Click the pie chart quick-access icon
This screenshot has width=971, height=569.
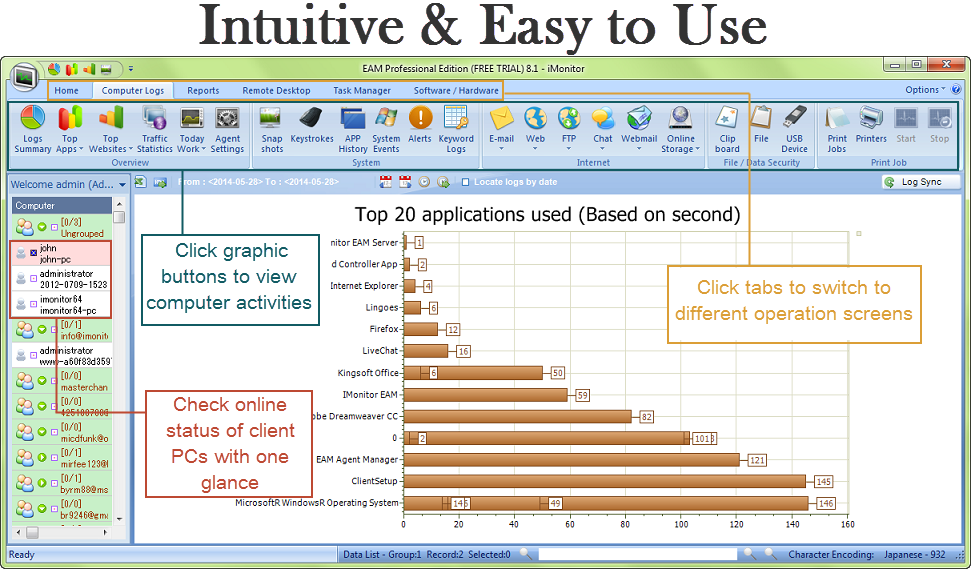pos(54,69)
